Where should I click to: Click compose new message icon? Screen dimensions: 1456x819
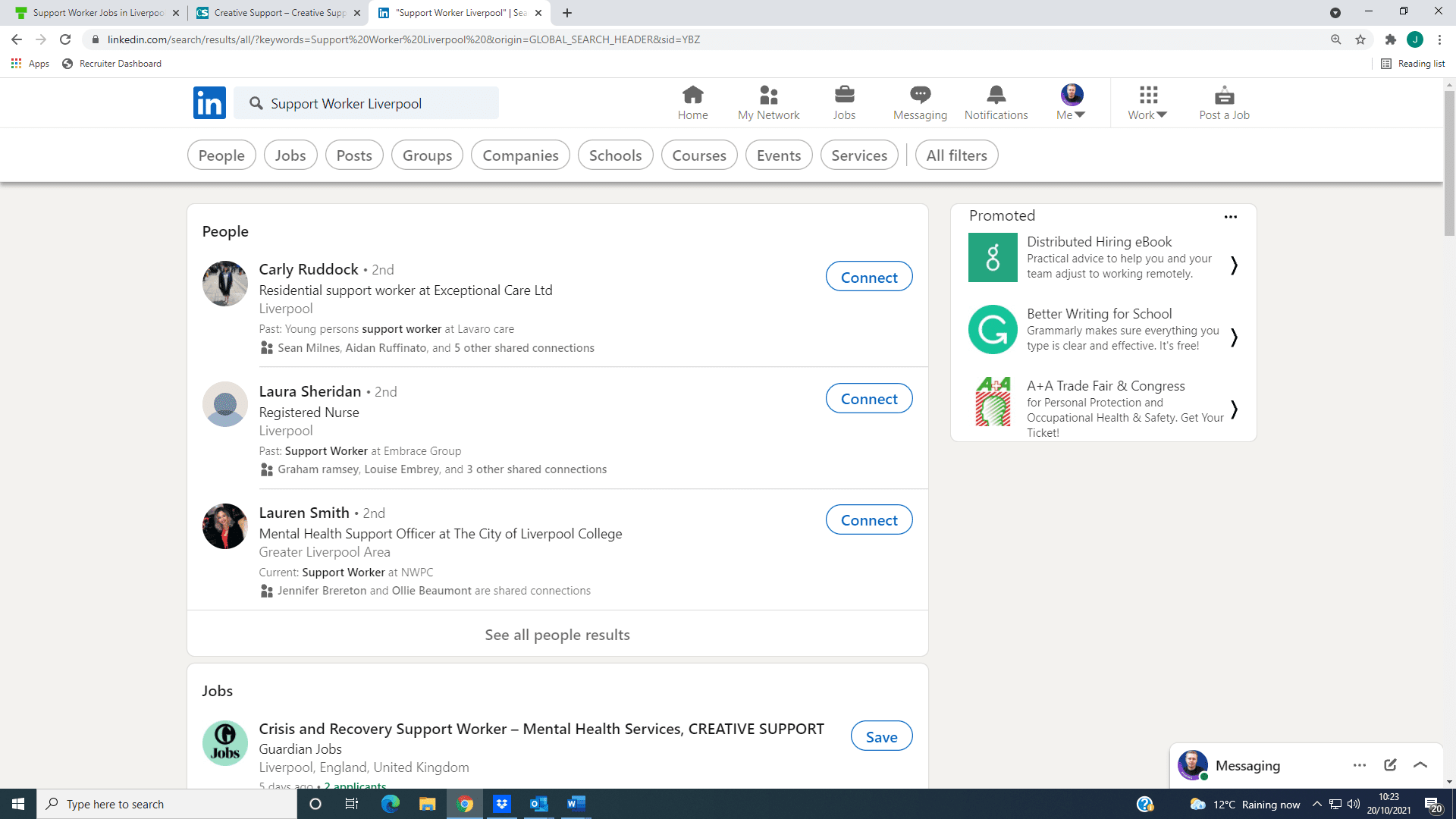1390,765
